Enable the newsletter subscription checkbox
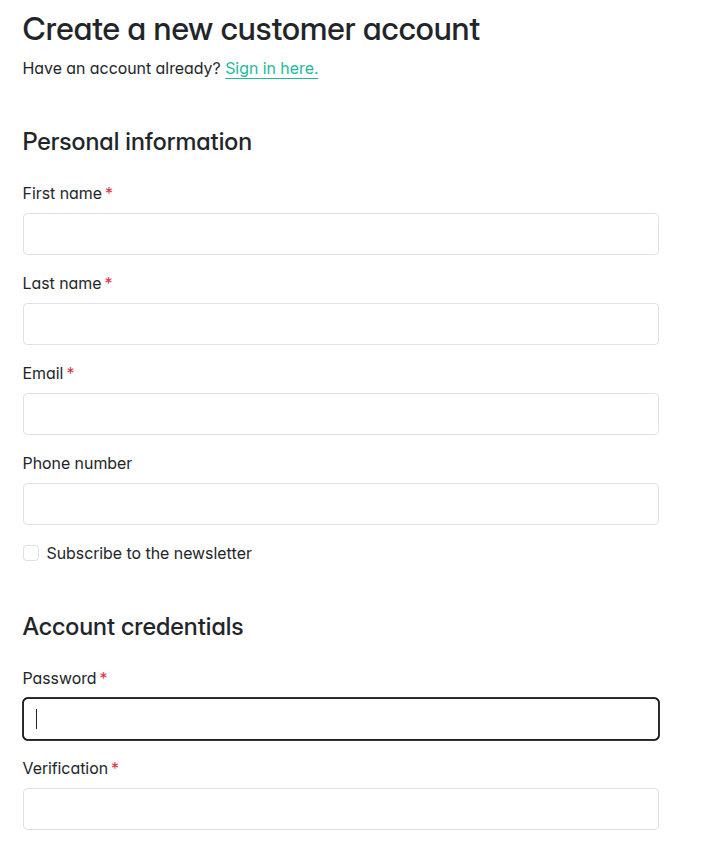Viewport: 702px width, 868px height. 31,553
